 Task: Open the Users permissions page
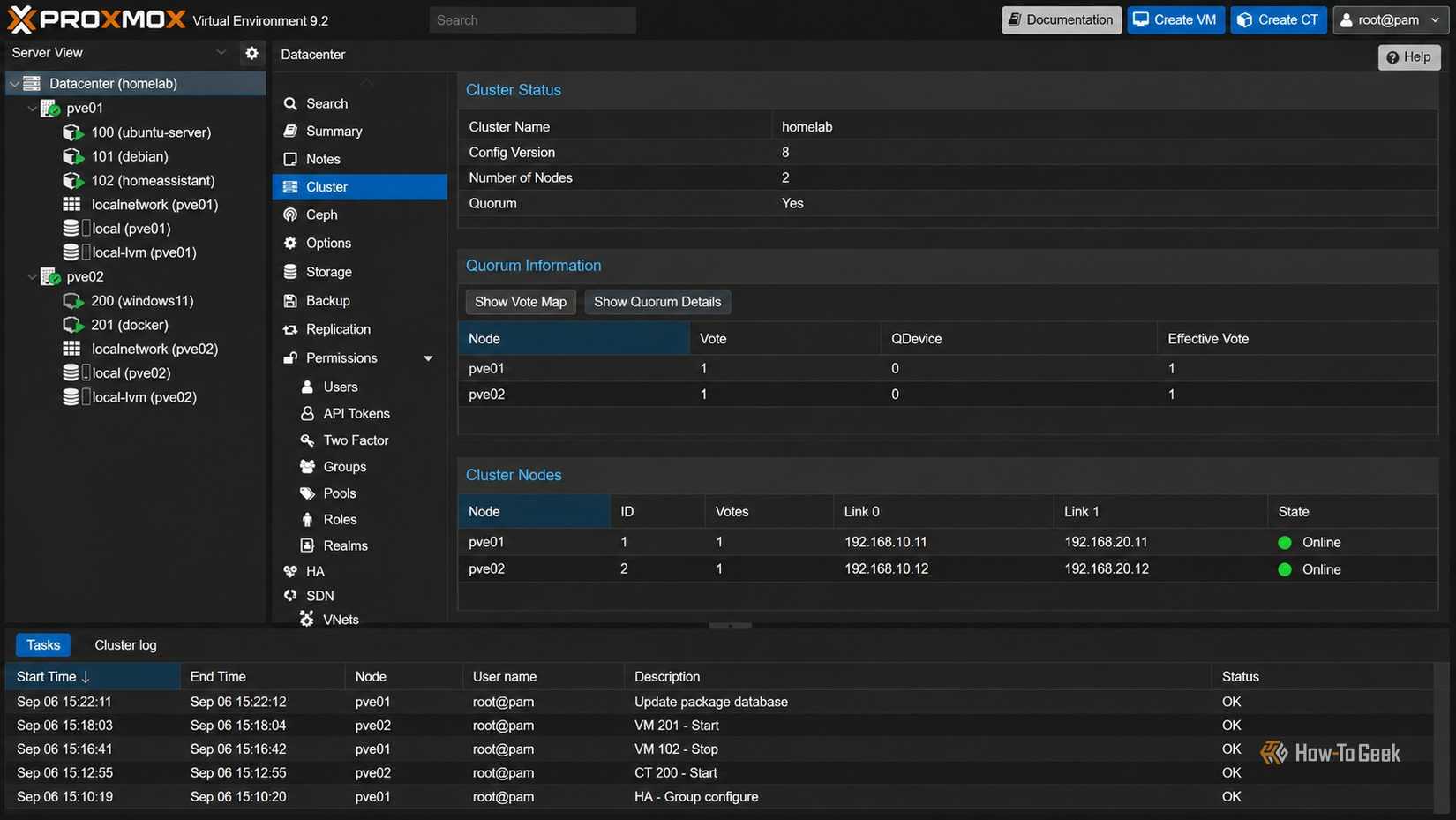coord(340,387)
